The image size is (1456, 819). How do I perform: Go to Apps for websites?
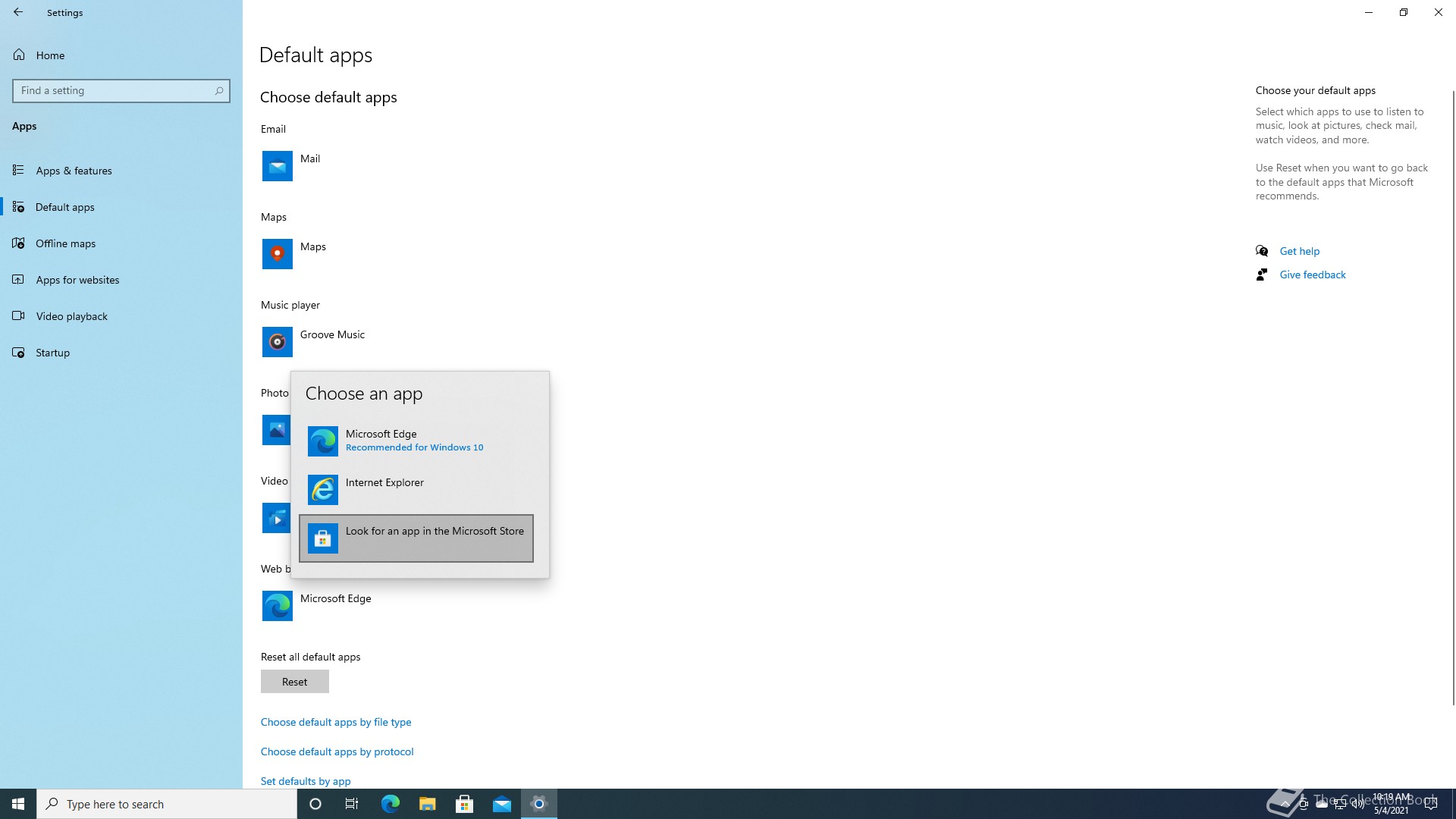coord(121,279)
